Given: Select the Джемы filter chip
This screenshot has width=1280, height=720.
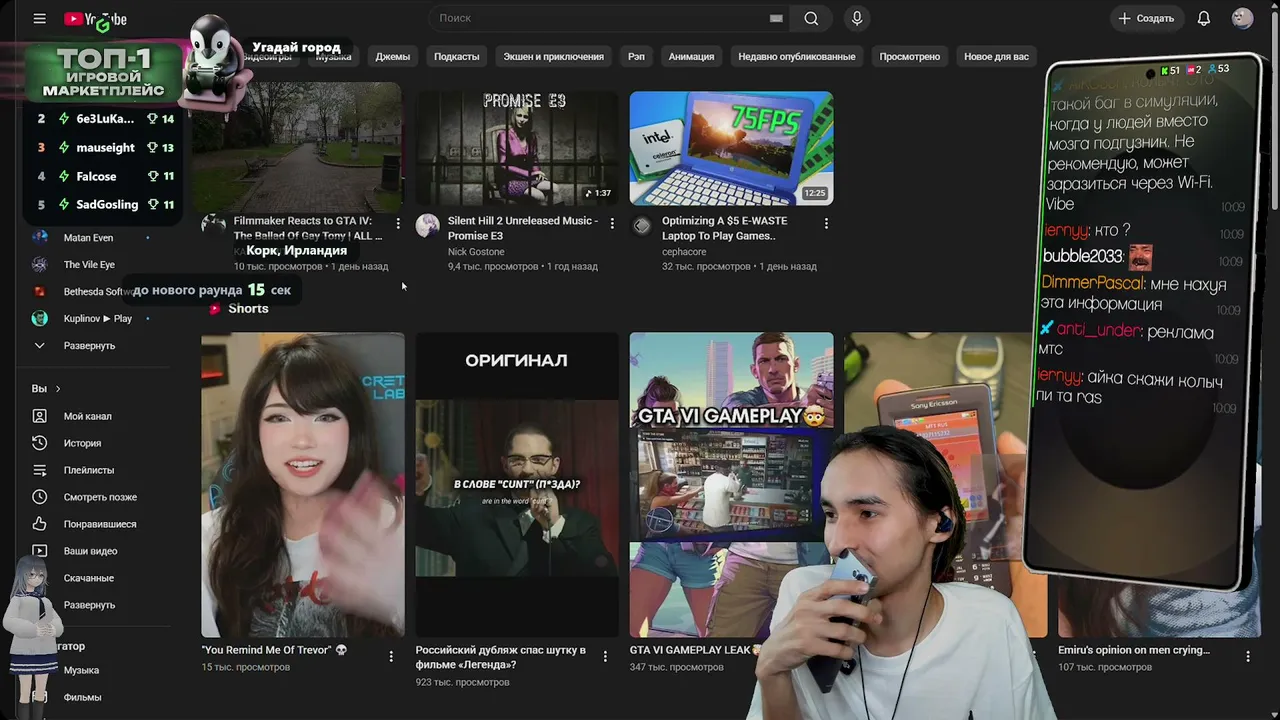Looking at the screenshot, I should (x=392, y=57).
